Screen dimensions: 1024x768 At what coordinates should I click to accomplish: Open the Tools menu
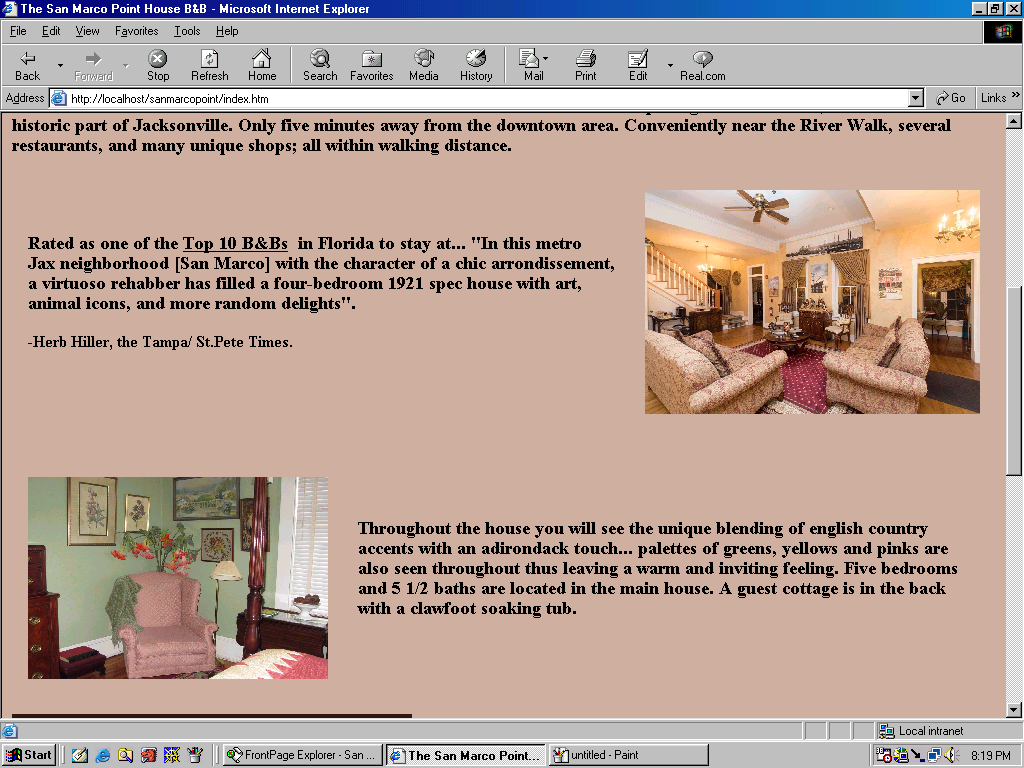click(187, 31)
